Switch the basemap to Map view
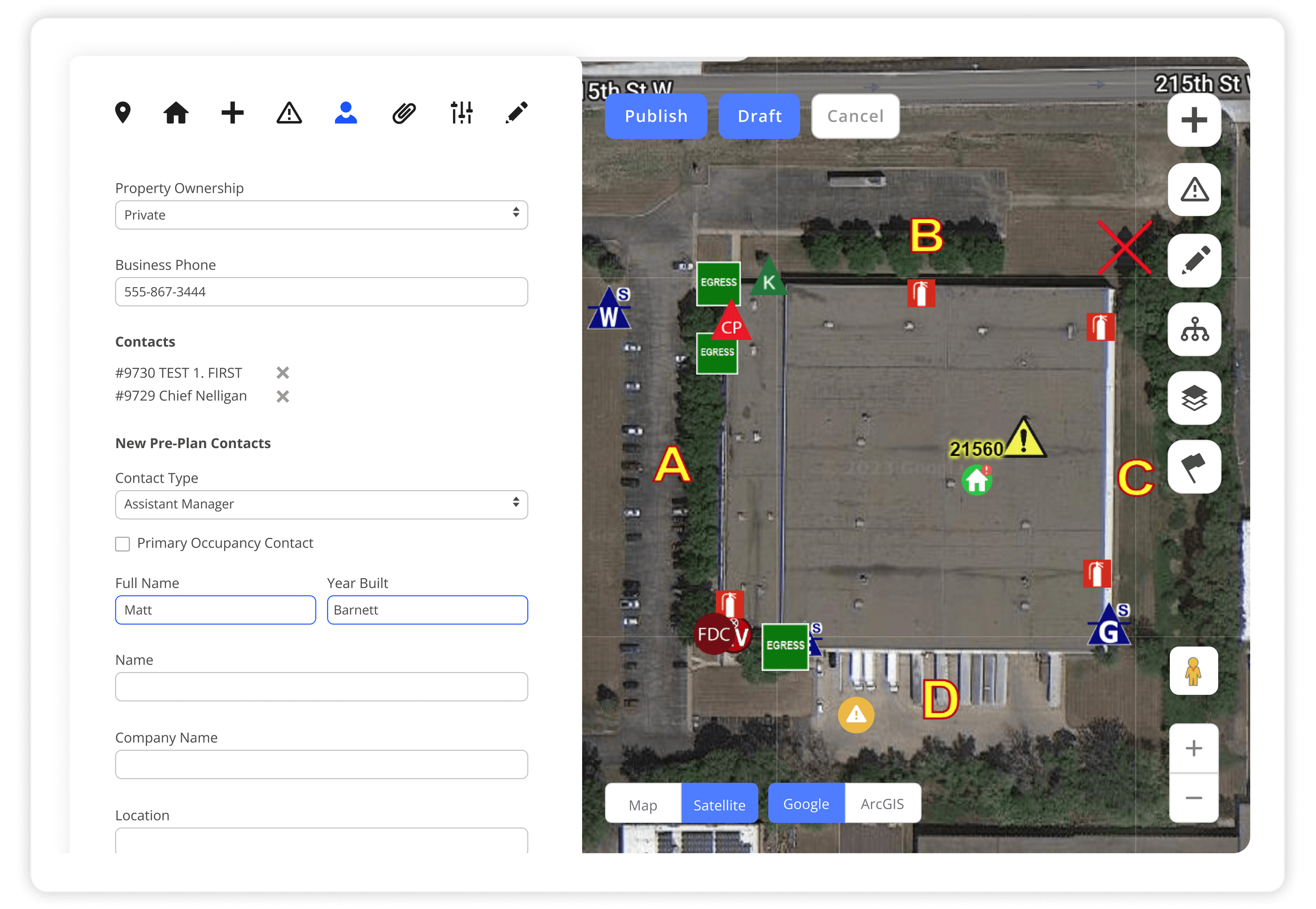The image size is (1316, 909). pos(643,804)
